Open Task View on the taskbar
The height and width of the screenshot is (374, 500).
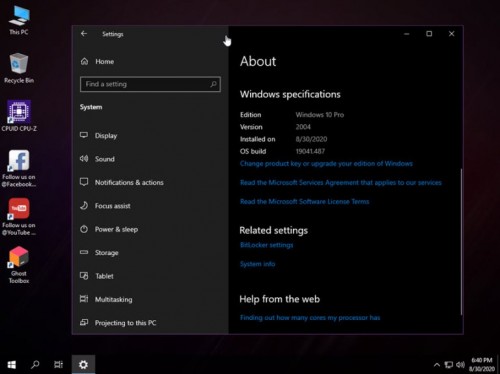(58, 365)
